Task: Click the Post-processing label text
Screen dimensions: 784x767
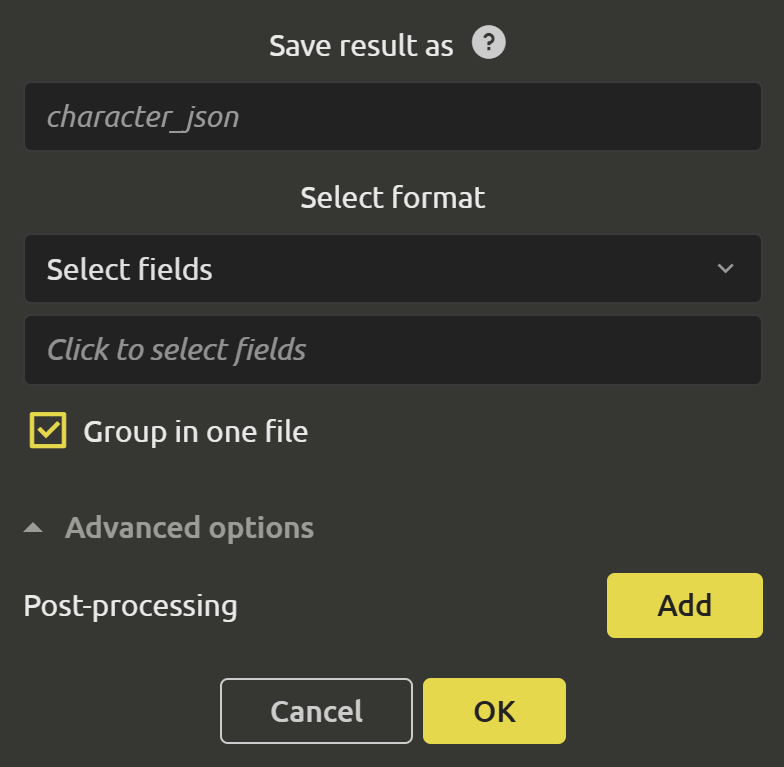Action: tap(130, 606)
